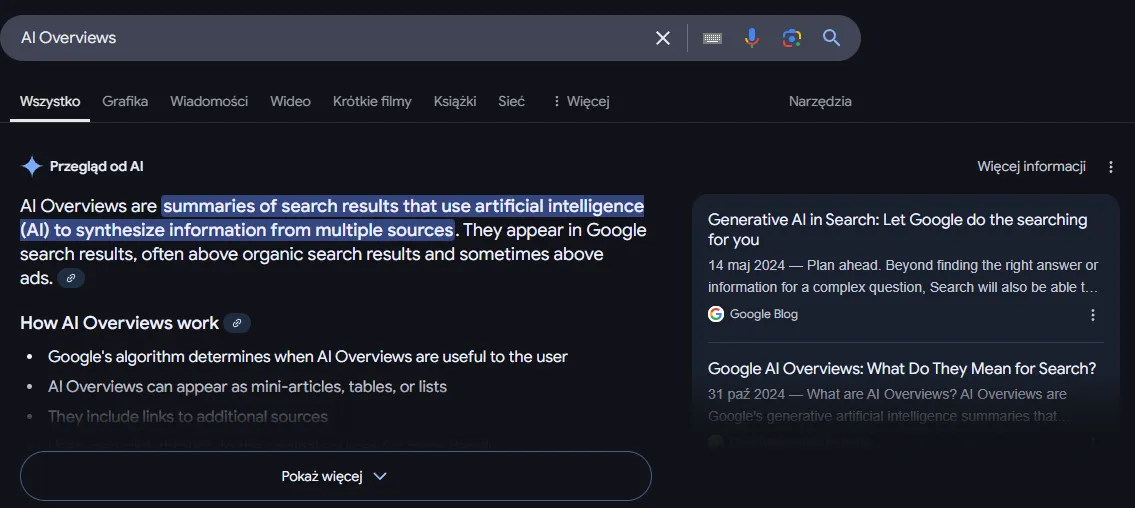Viewport: 1135px width, 508px height.
Task: Click the AI sparkle icon beside Przegląd od AI
Action: coord(32,166)
